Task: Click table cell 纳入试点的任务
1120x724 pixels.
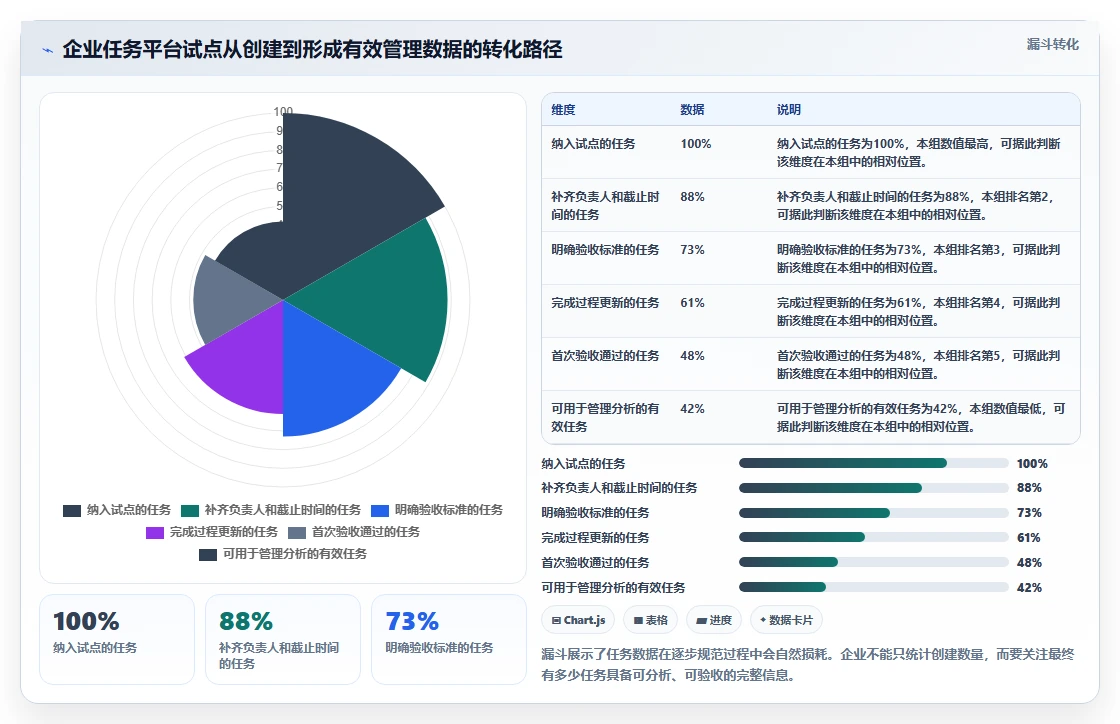Action: pyautogui.click(x=593, y=144)
